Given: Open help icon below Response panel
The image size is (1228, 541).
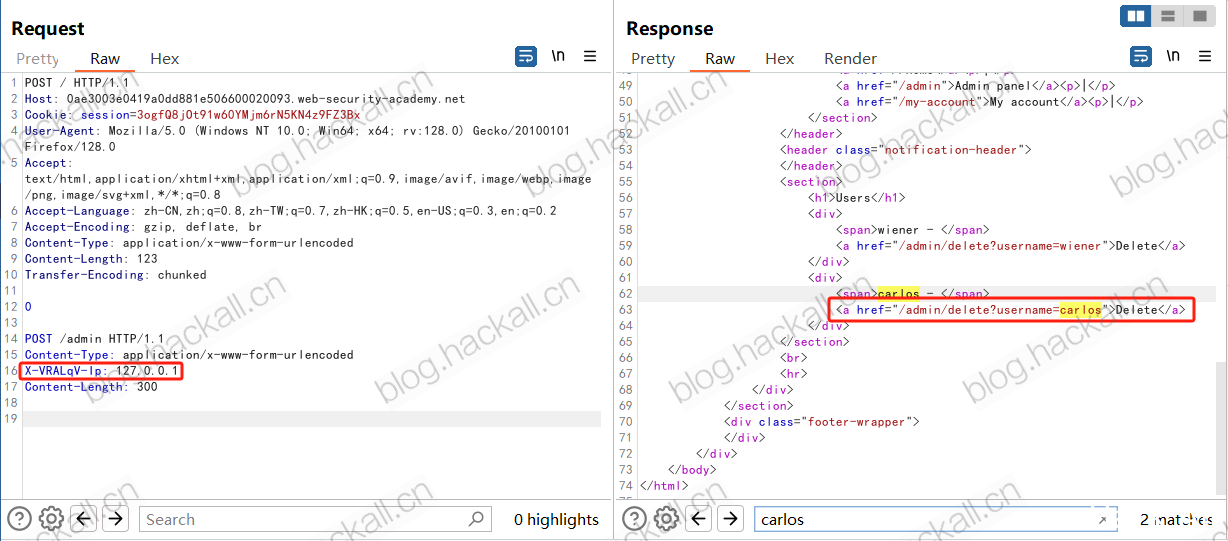Looking at the screenshot, I should [x=634, y=518].
